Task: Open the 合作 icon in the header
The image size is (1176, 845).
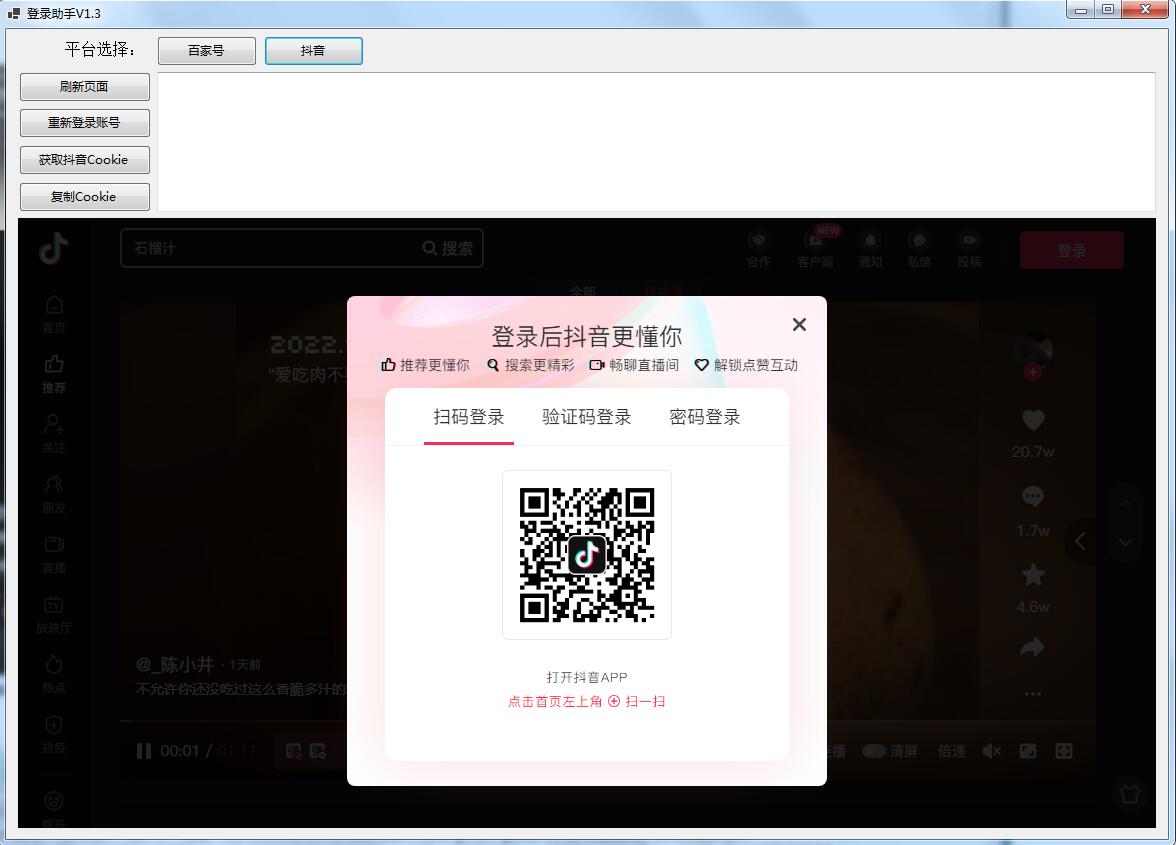Action: [x=759, y=250]
